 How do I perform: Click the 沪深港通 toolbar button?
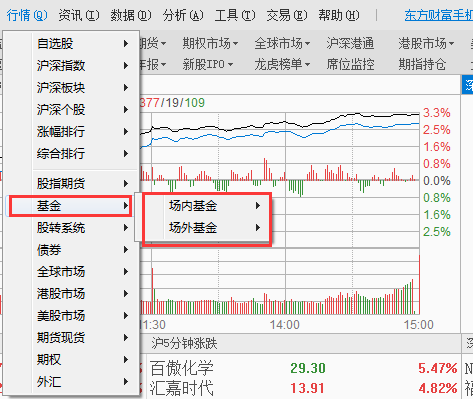(350, 43)
